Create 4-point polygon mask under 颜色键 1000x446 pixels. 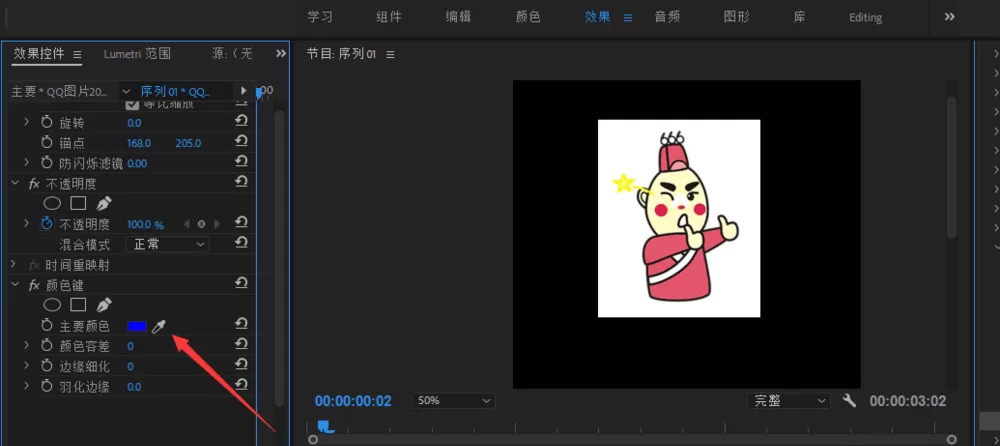coord(78,304)
